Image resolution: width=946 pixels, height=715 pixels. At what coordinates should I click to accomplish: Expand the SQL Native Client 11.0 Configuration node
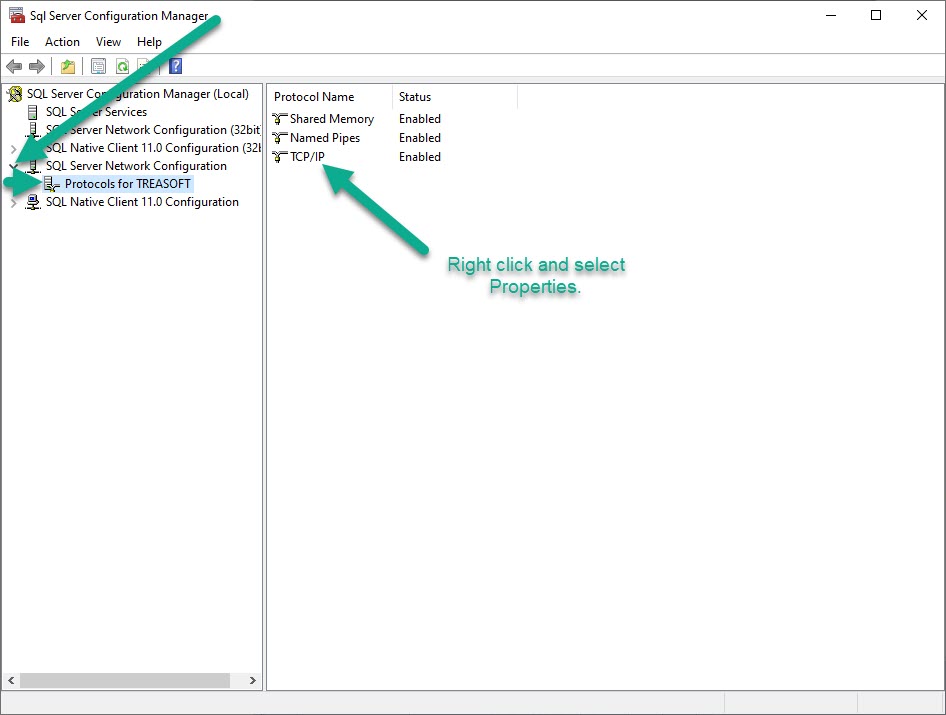click(13, 203)
